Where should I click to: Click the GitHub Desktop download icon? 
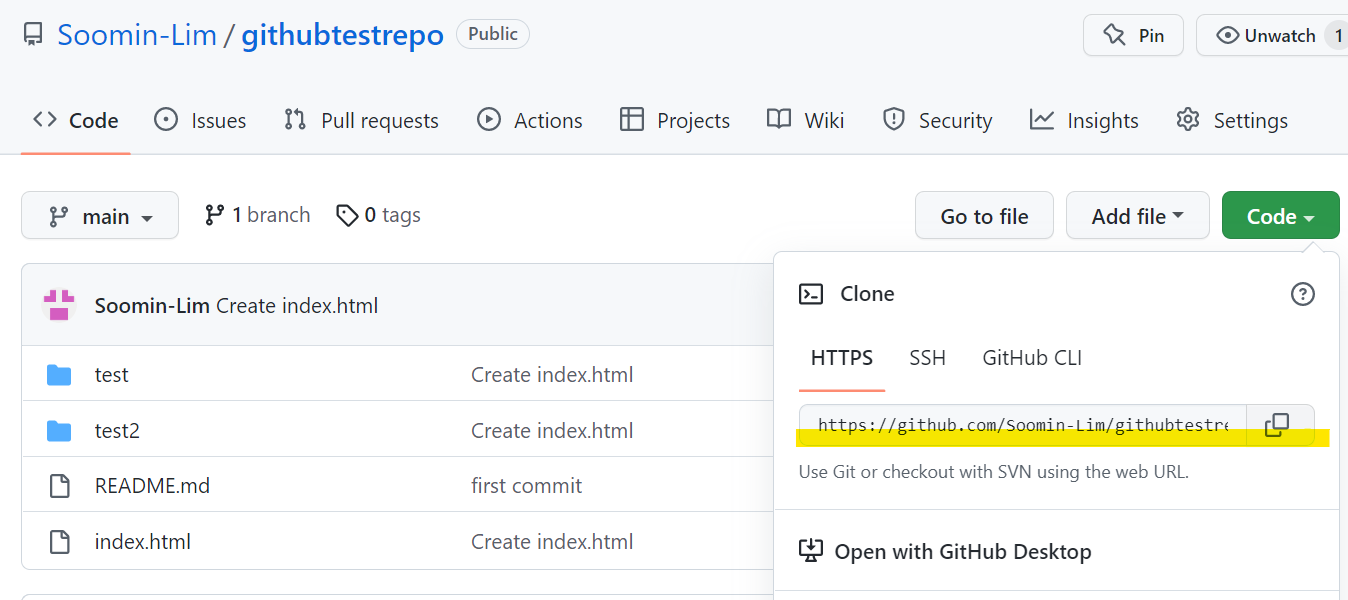coord(810,551)
